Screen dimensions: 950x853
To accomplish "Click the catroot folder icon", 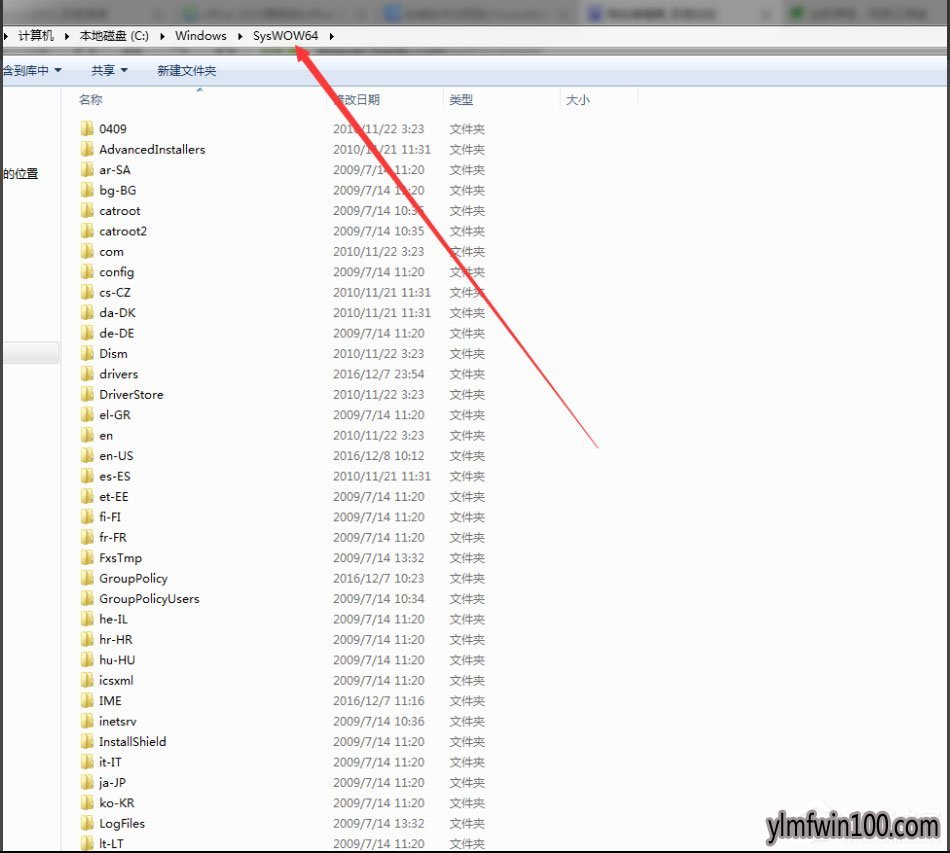I will [87, 211].
